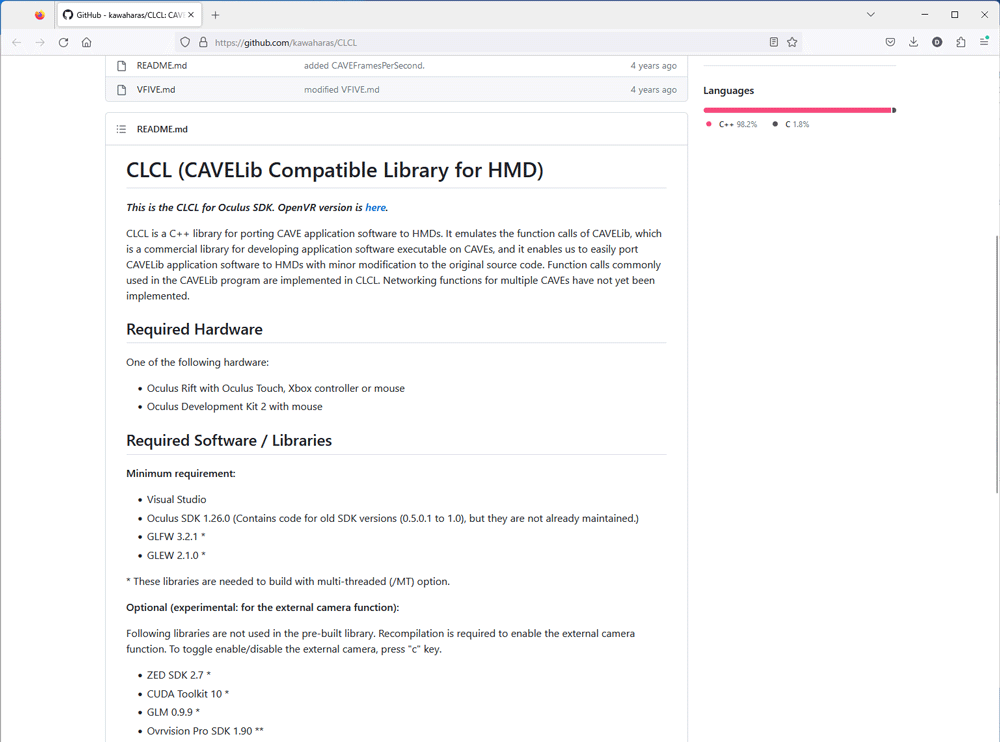Open Firefox View from the tab bar icon
The width and height of the screenshot is (1000, 742).
40,15
